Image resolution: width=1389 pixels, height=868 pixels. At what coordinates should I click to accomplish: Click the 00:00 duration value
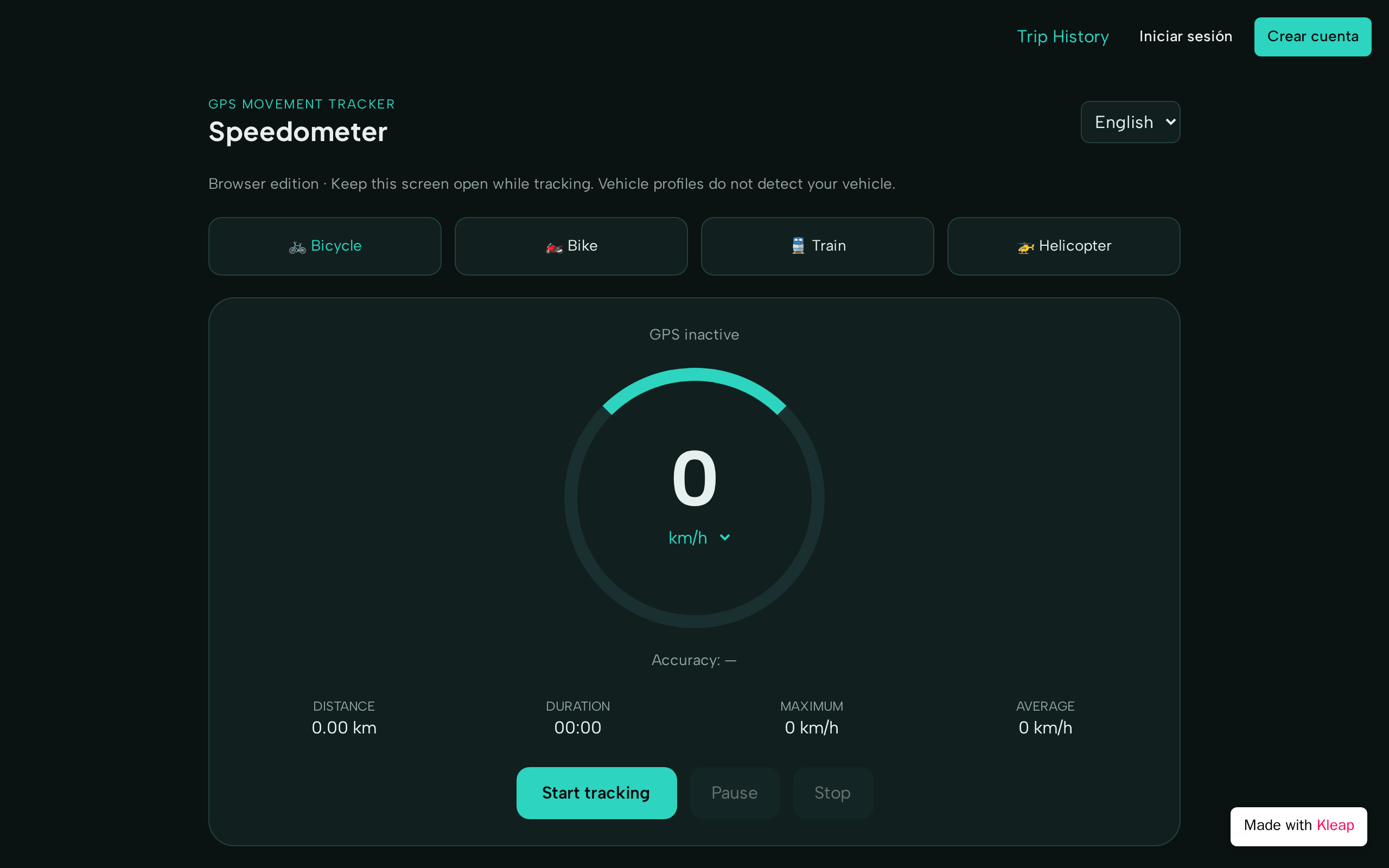tap(577, 728)
